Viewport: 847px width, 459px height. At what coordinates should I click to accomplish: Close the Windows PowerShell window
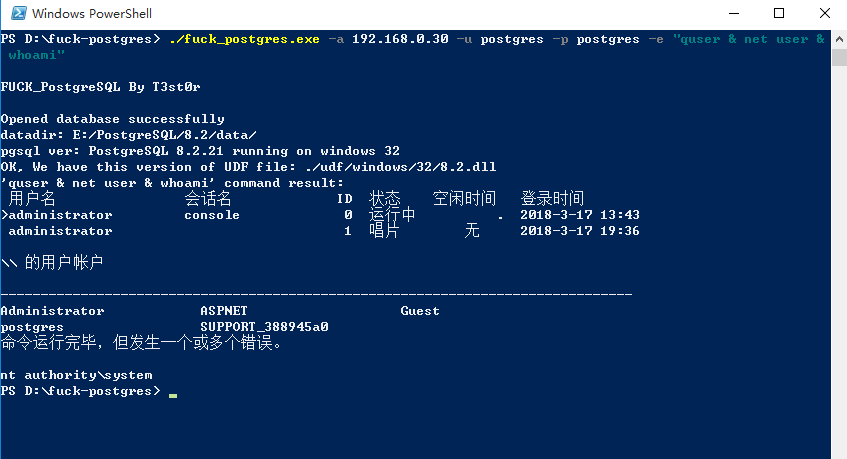coord(824,14)
